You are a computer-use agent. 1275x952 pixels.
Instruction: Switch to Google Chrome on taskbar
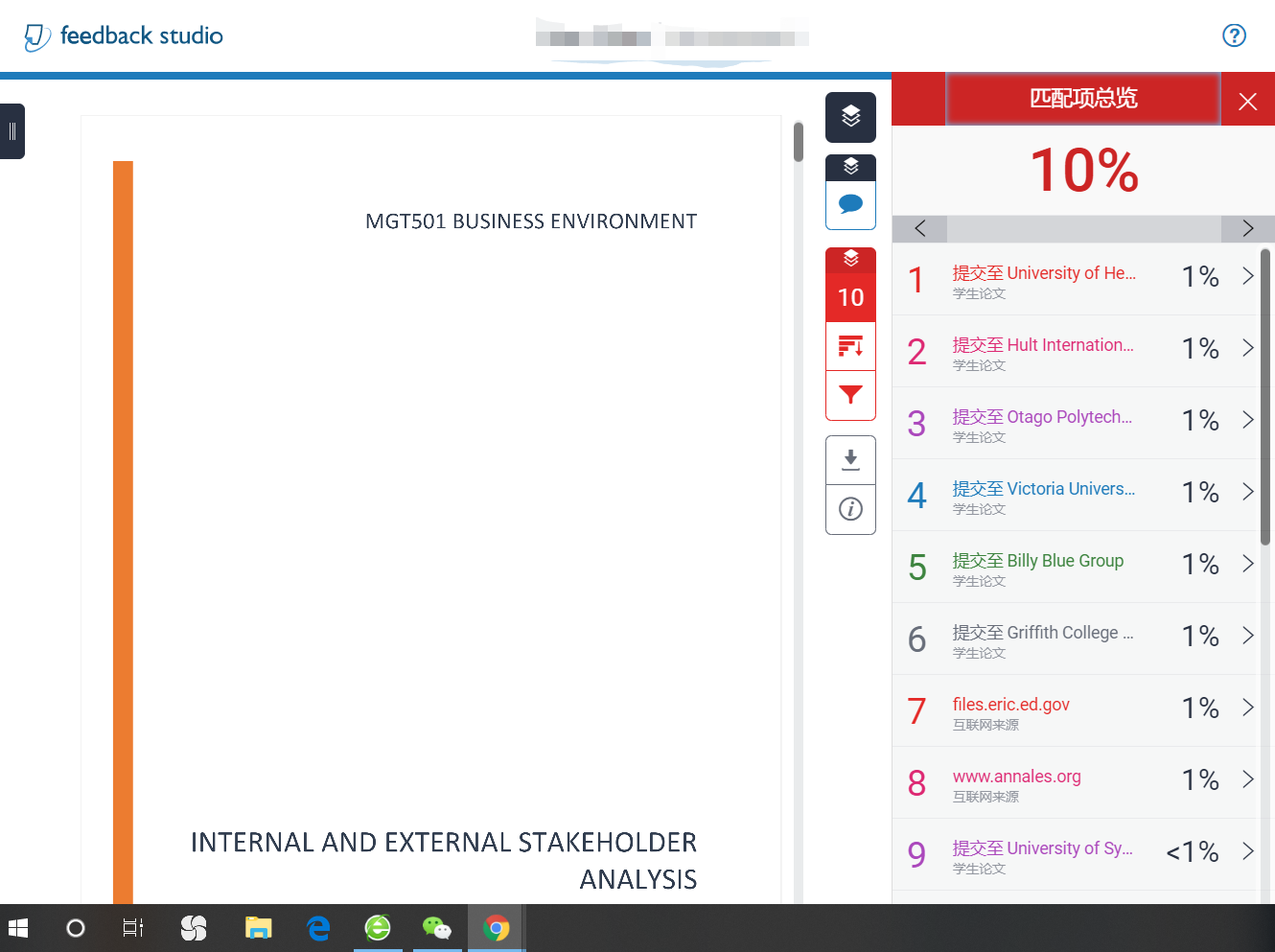(497, 928)
